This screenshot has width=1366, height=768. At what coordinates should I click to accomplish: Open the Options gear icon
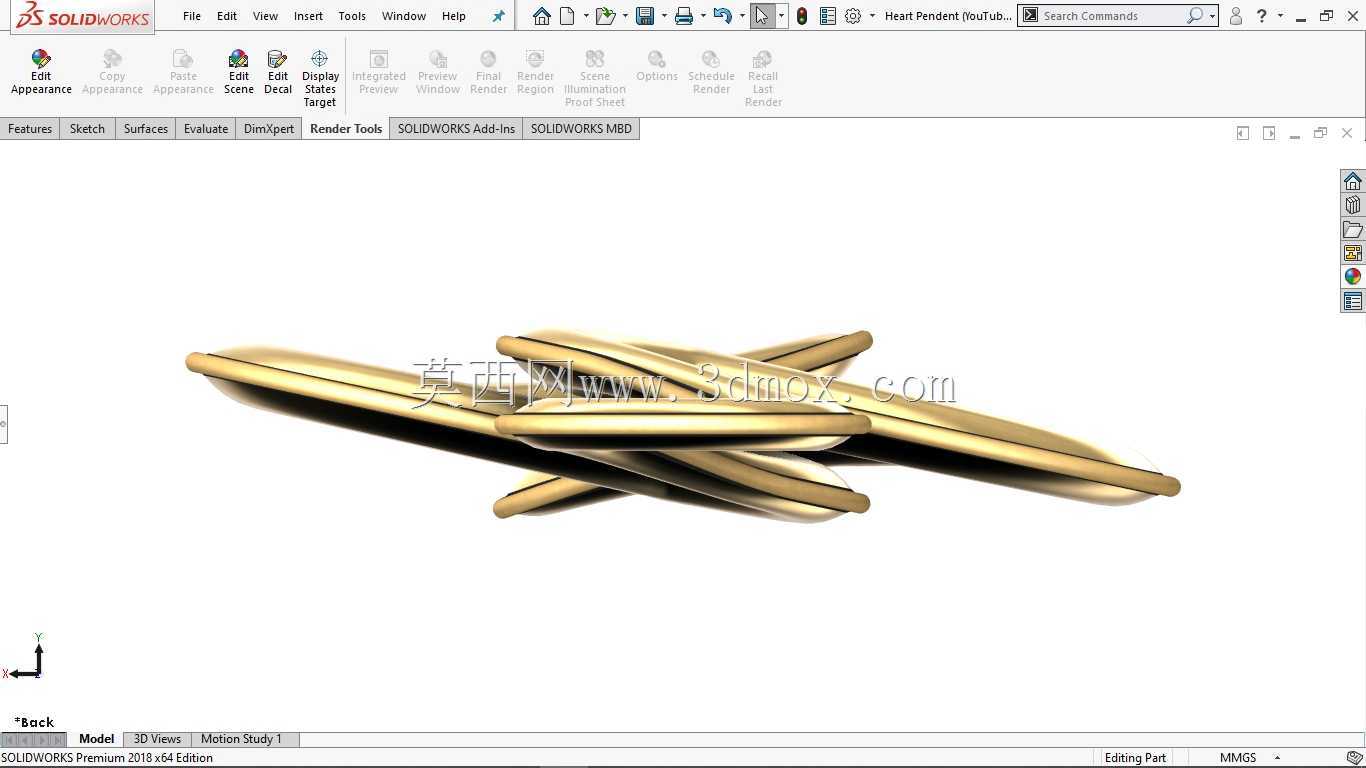[x=853, y=16]
